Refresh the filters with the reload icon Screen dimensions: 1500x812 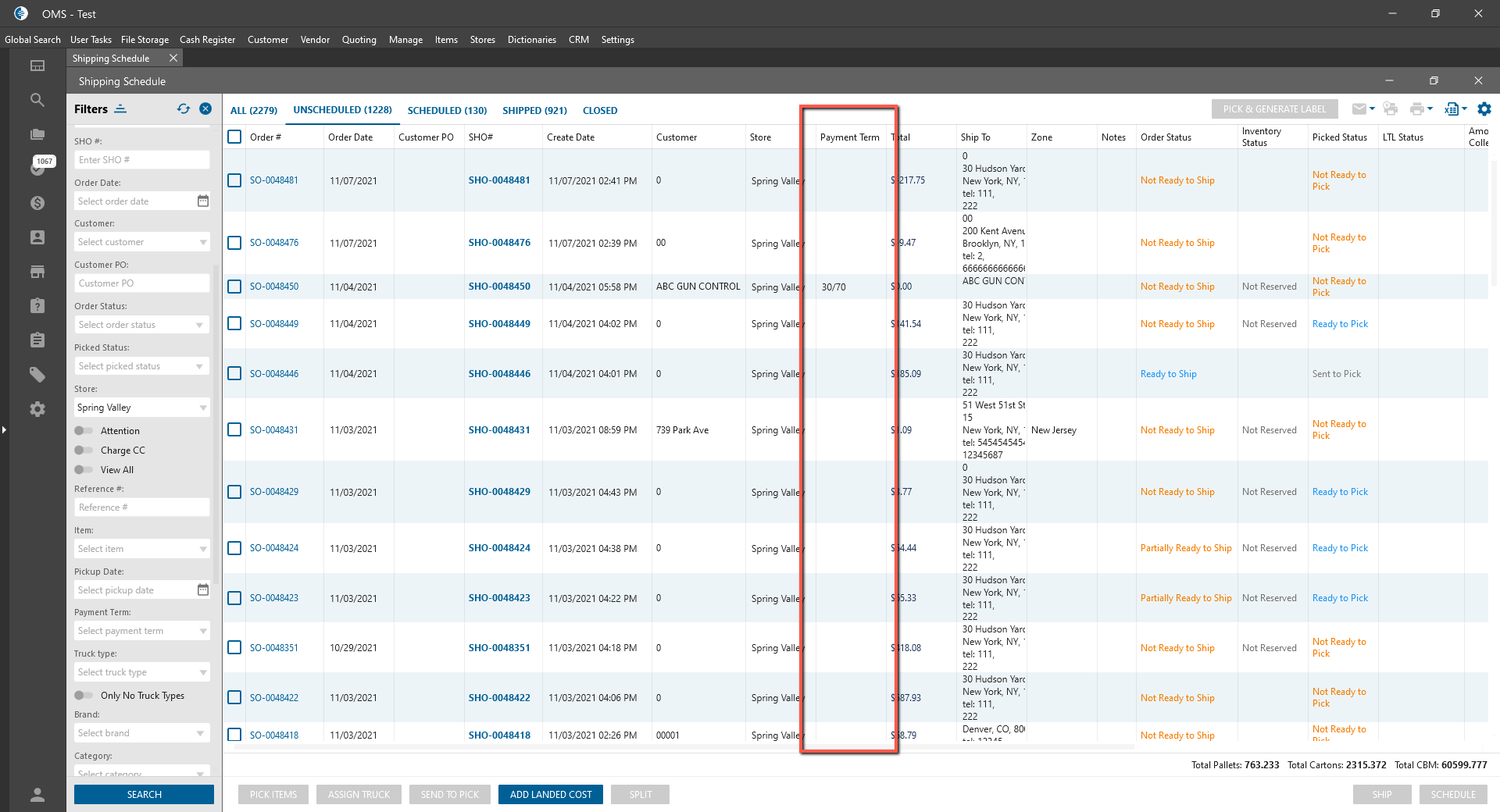tap(184, 109)
